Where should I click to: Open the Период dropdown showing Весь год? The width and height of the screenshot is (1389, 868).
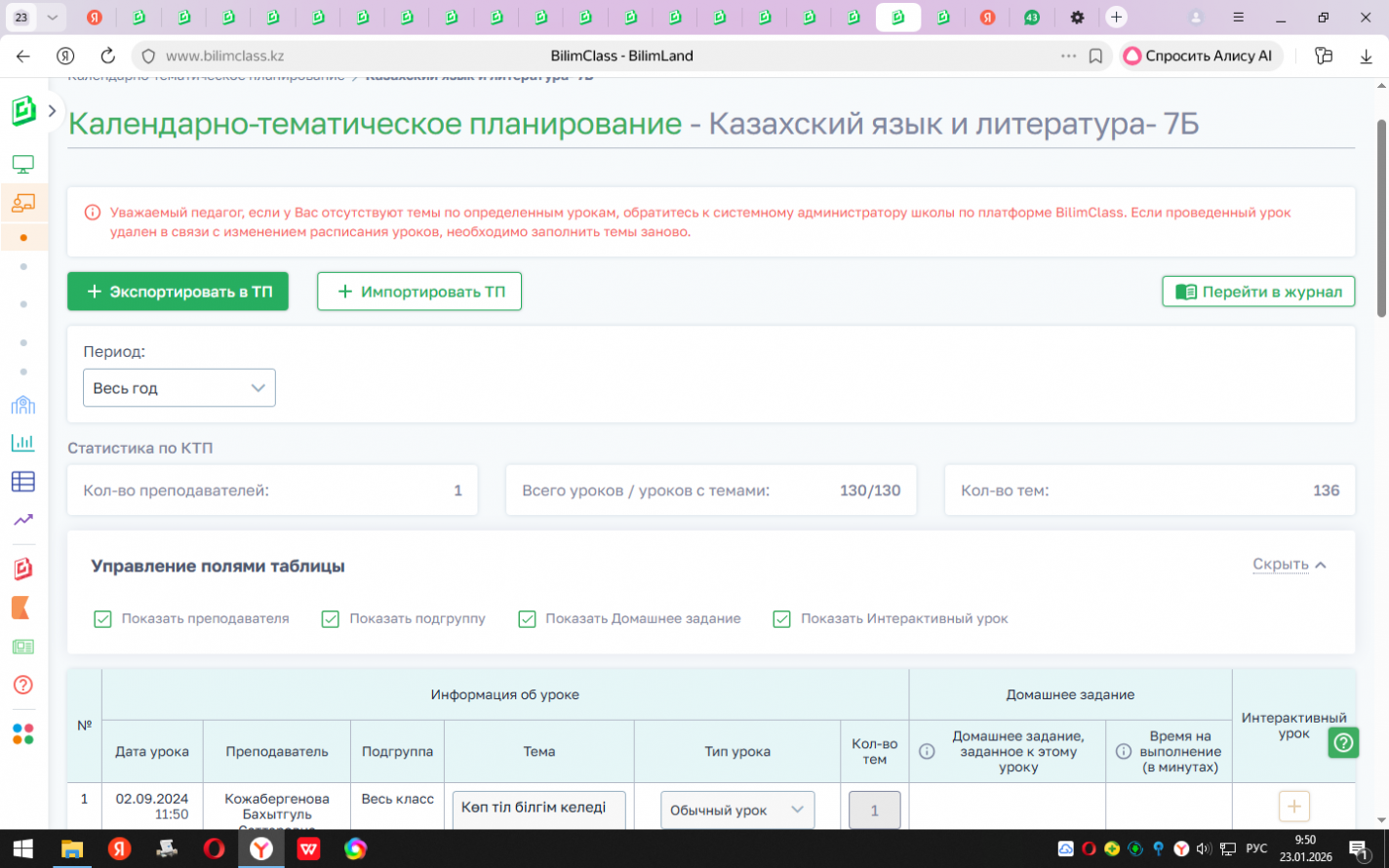point(179,388)
